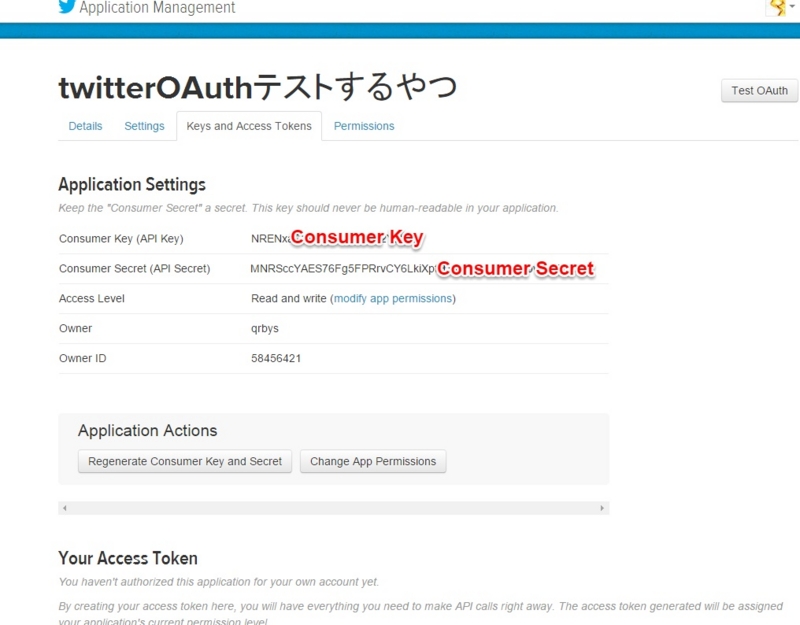Click the Application Management header title
800x625 pixels.
coord(157,8)
